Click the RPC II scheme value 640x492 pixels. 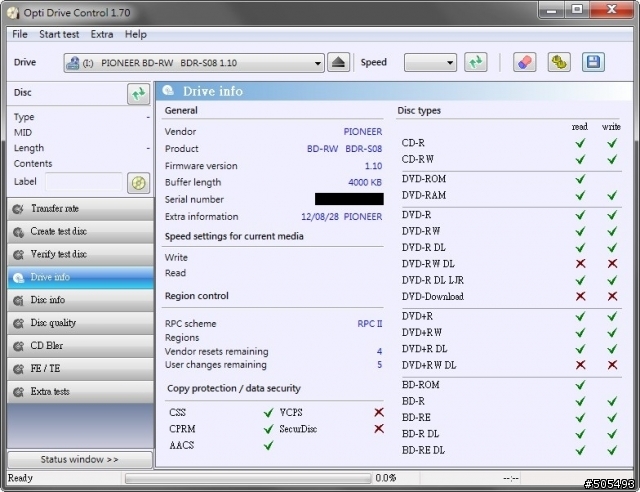coord(369,324)
